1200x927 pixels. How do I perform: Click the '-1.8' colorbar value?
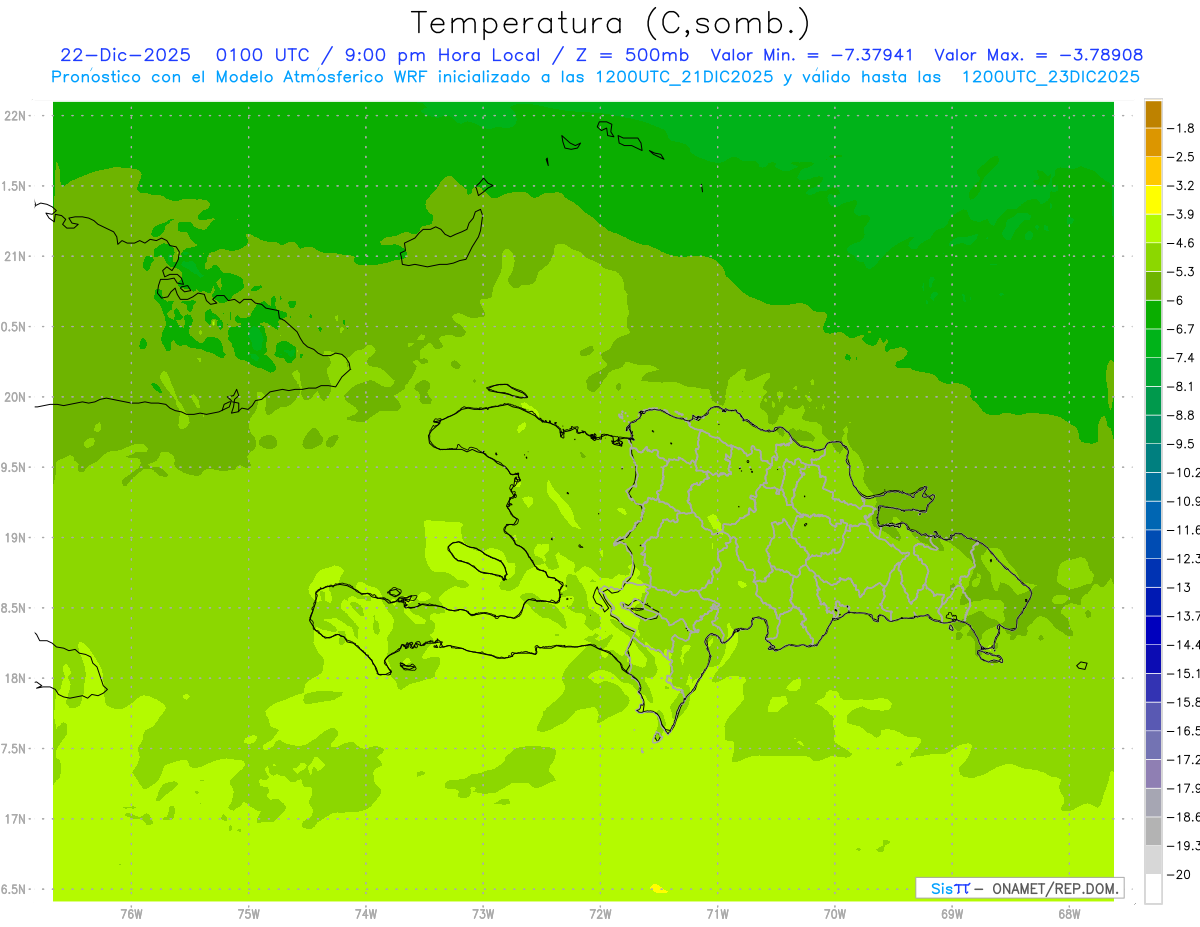pos(1181,128)
